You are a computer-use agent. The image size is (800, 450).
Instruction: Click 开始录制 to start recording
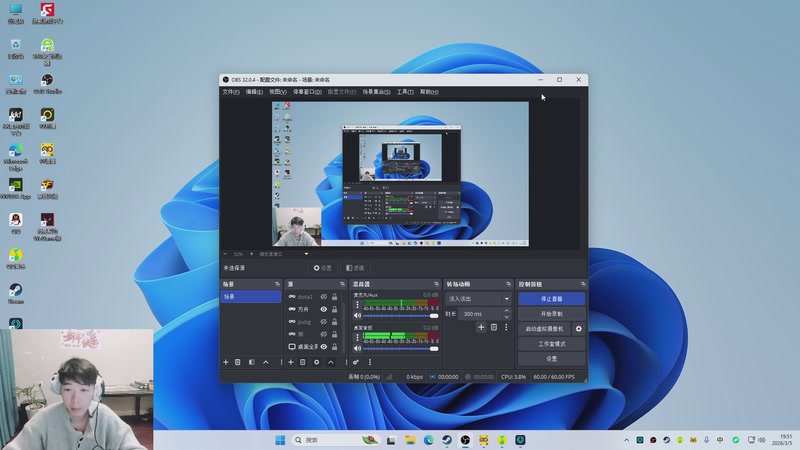pyautogui.click(x=552, y=314)
